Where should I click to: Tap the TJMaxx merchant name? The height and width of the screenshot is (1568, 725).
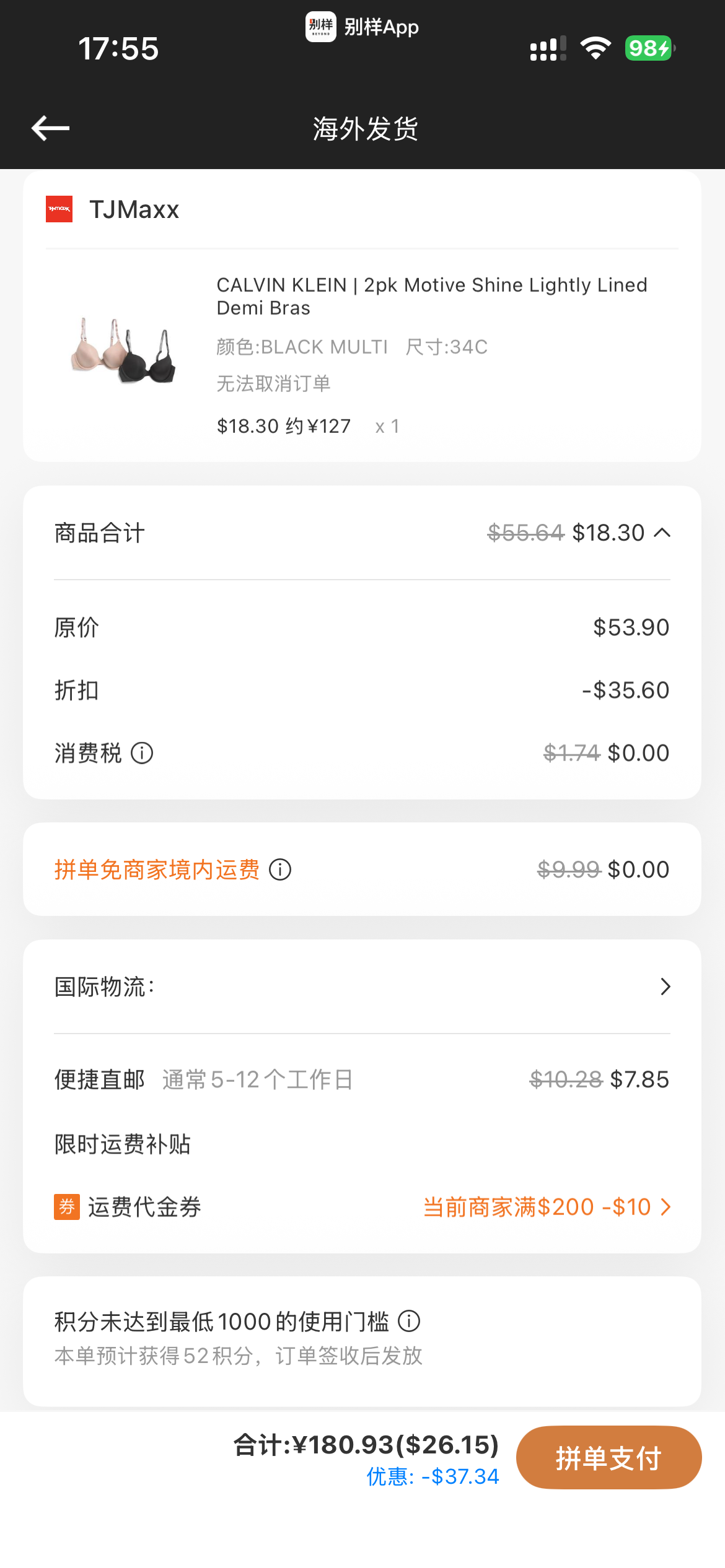[134, 209]
